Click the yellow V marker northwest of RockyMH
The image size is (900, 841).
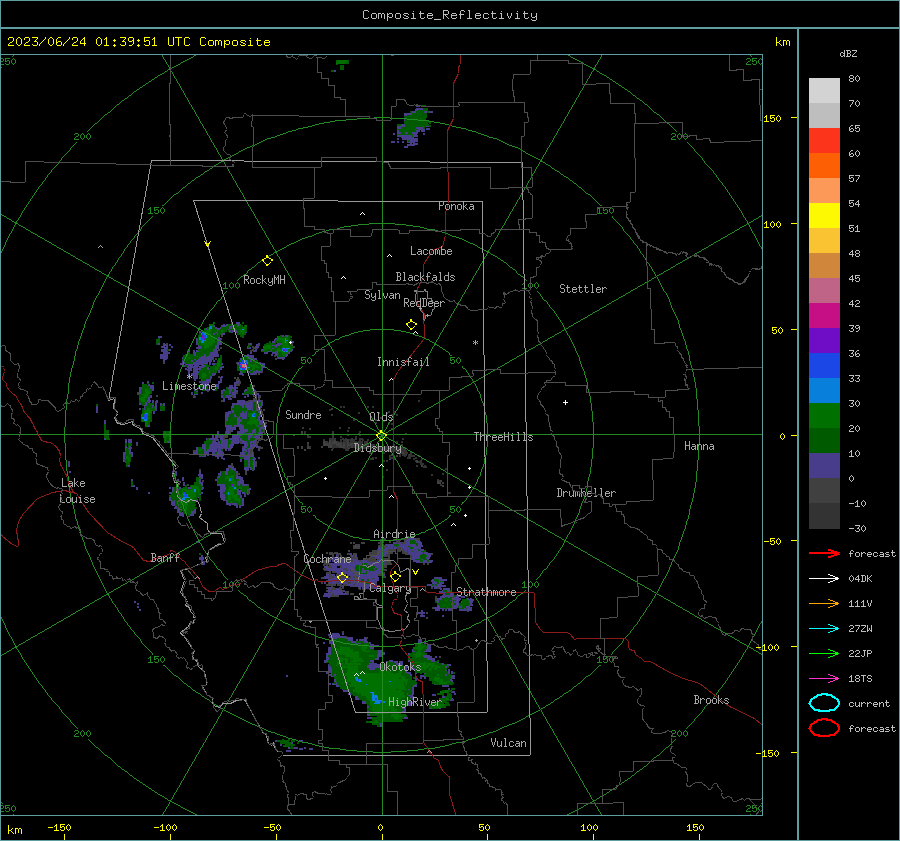[208, 245]
